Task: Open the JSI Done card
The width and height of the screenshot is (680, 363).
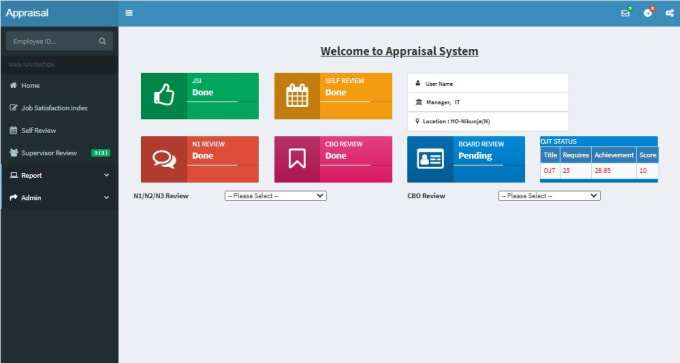Action: [x=199, y=96]
